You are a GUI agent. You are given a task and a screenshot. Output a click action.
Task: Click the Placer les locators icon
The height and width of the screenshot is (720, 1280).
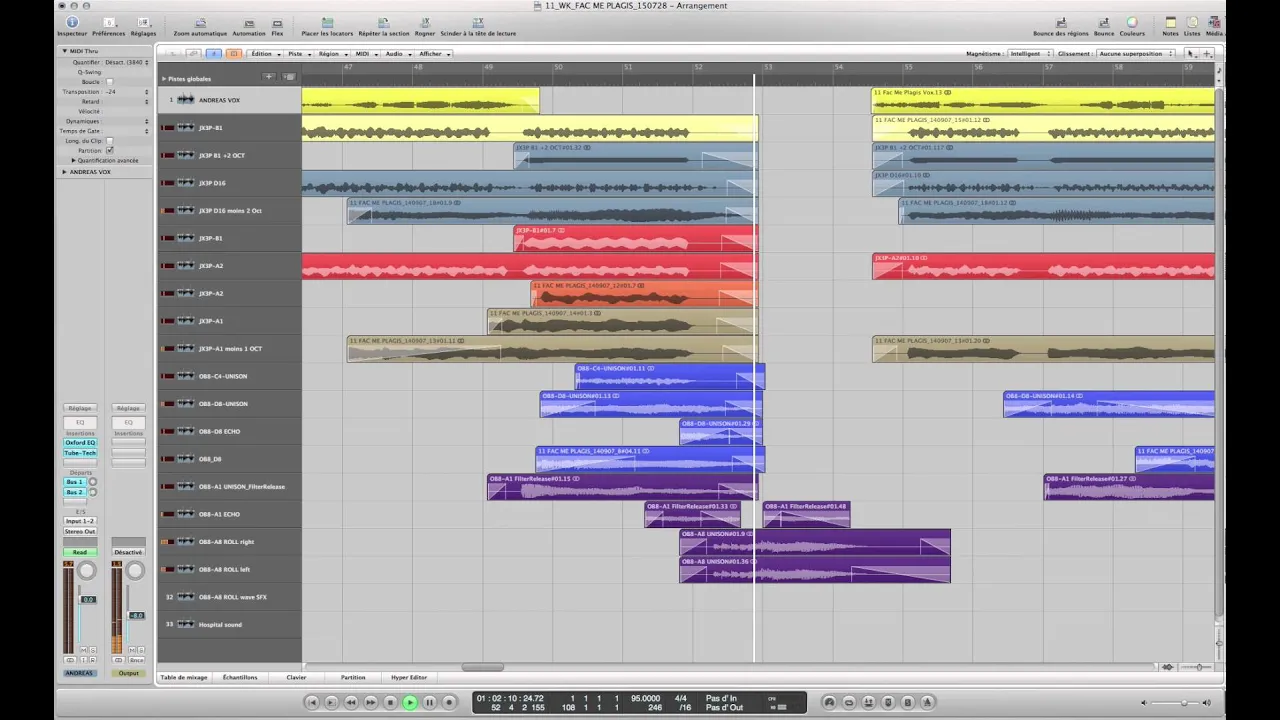click(327, 22)
